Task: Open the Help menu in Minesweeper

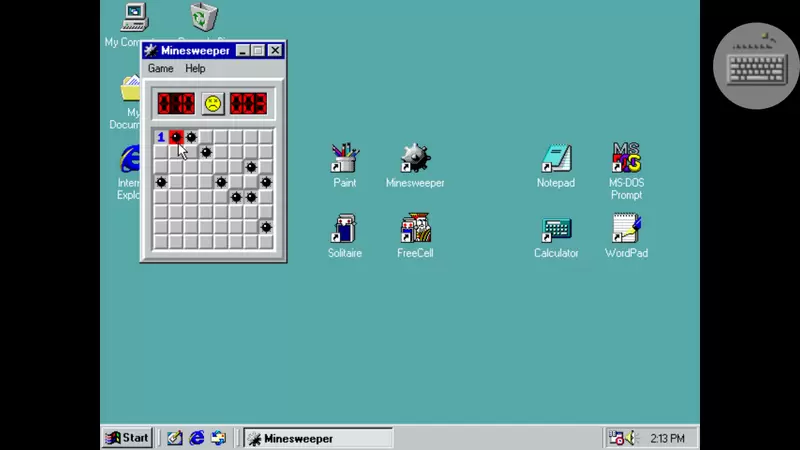Action: (195, 69)
